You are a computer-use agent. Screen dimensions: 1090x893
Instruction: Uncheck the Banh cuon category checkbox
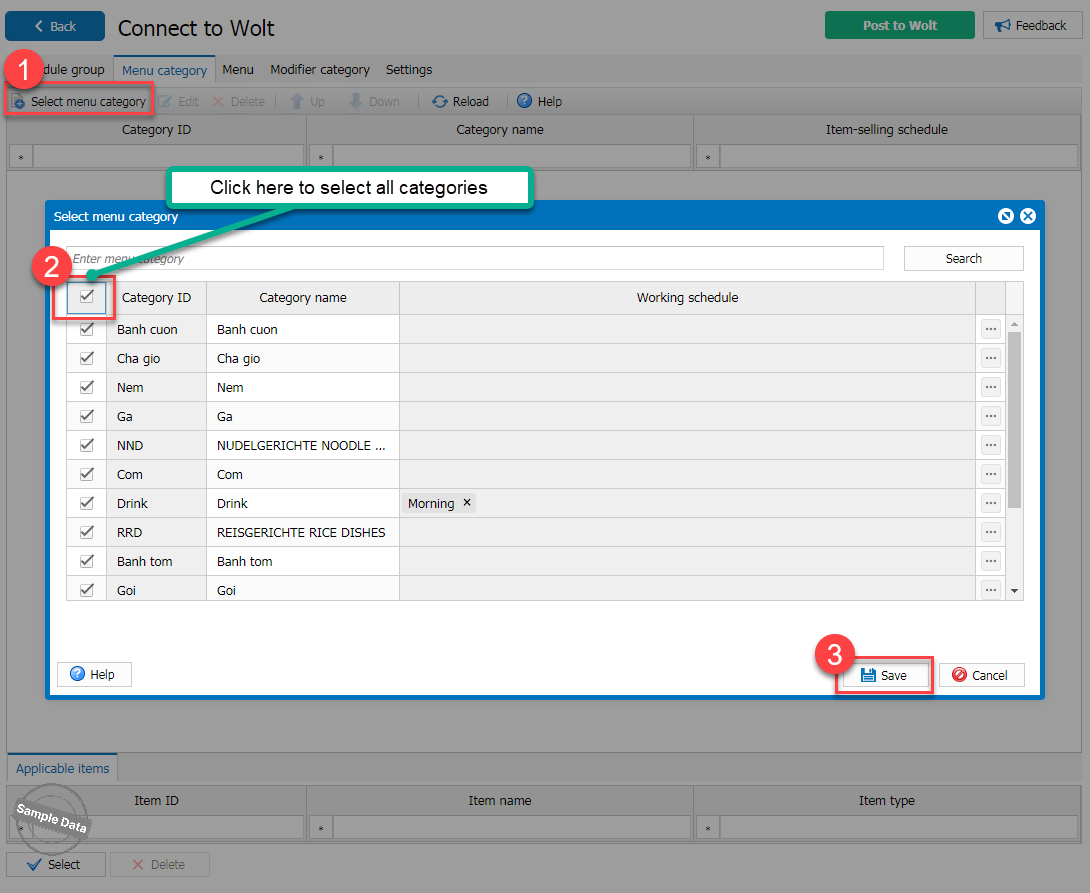[x=86, y=329]
